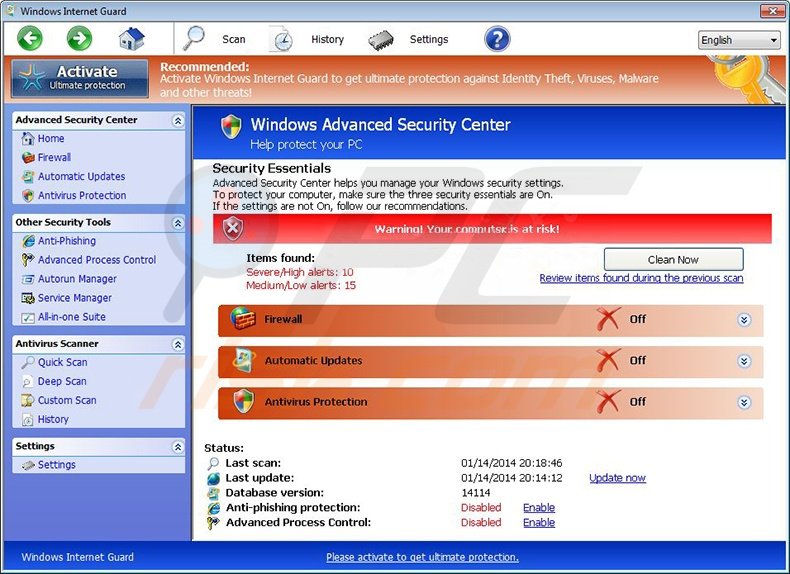This screenshot has height=574, width=790.
Task: Open the English language dropdown
Action: coord(739,40)
